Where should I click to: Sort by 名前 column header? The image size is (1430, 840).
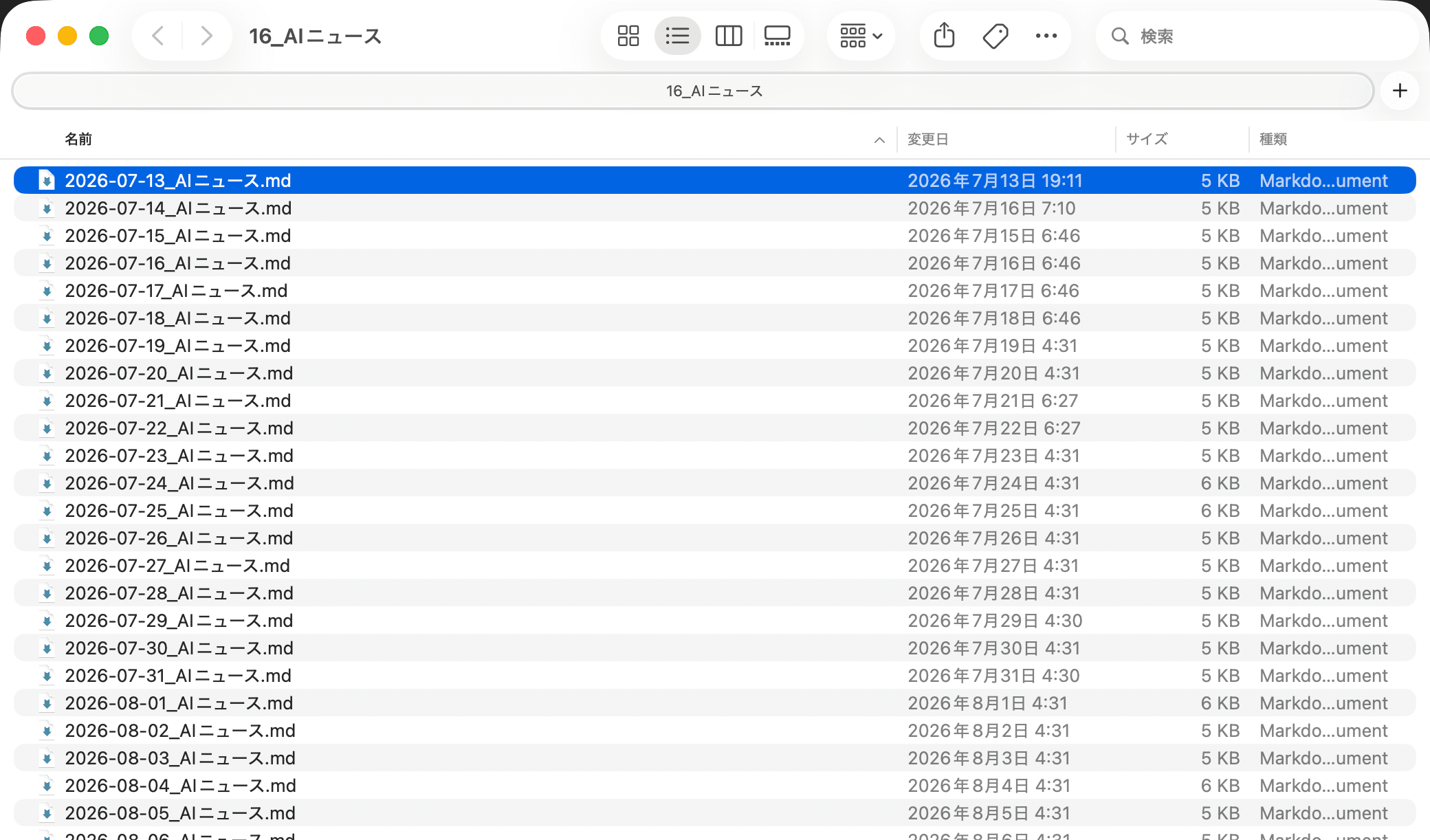(x=78, y=140)
